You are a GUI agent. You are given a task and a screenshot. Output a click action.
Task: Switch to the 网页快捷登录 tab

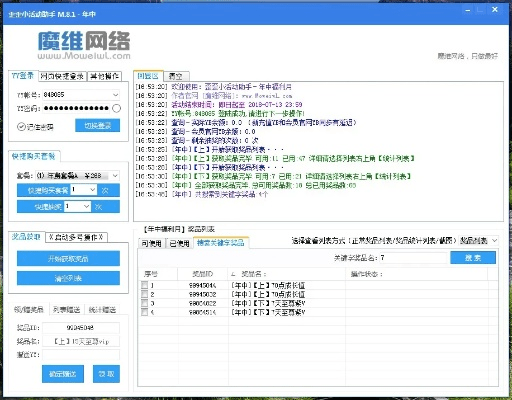pos(62,76)
